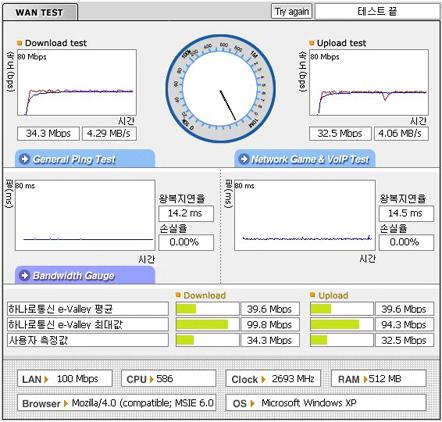
Task: Select the WAN TEST tab
Action: pos(40,12)
